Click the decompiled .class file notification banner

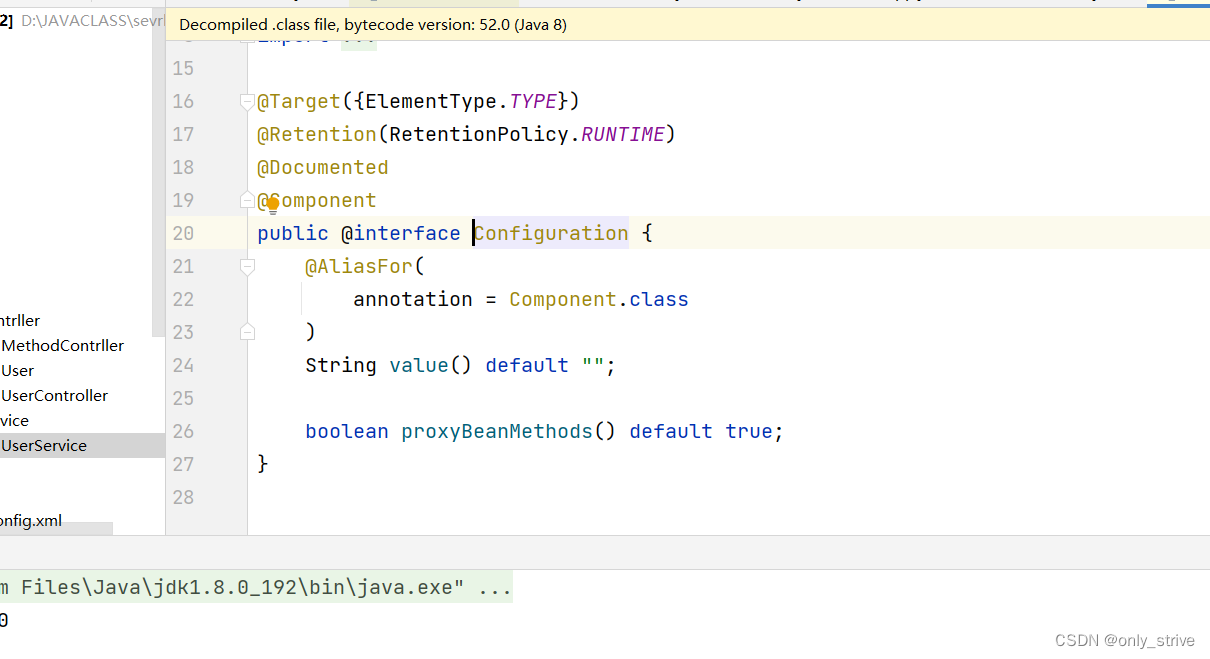687,24
